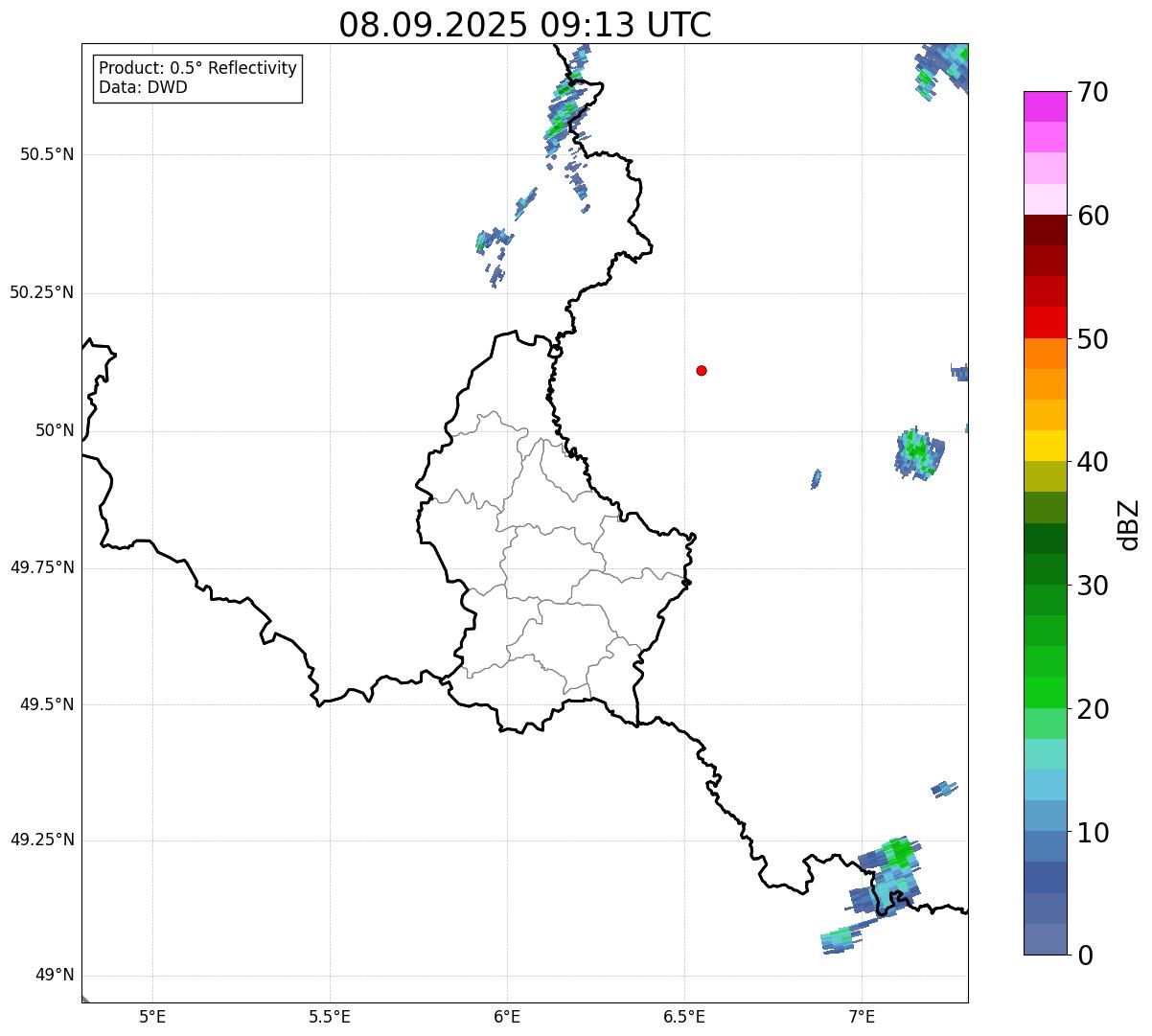Click the green radar echo near 7.1°E 50°N

[x=920, y=452]
